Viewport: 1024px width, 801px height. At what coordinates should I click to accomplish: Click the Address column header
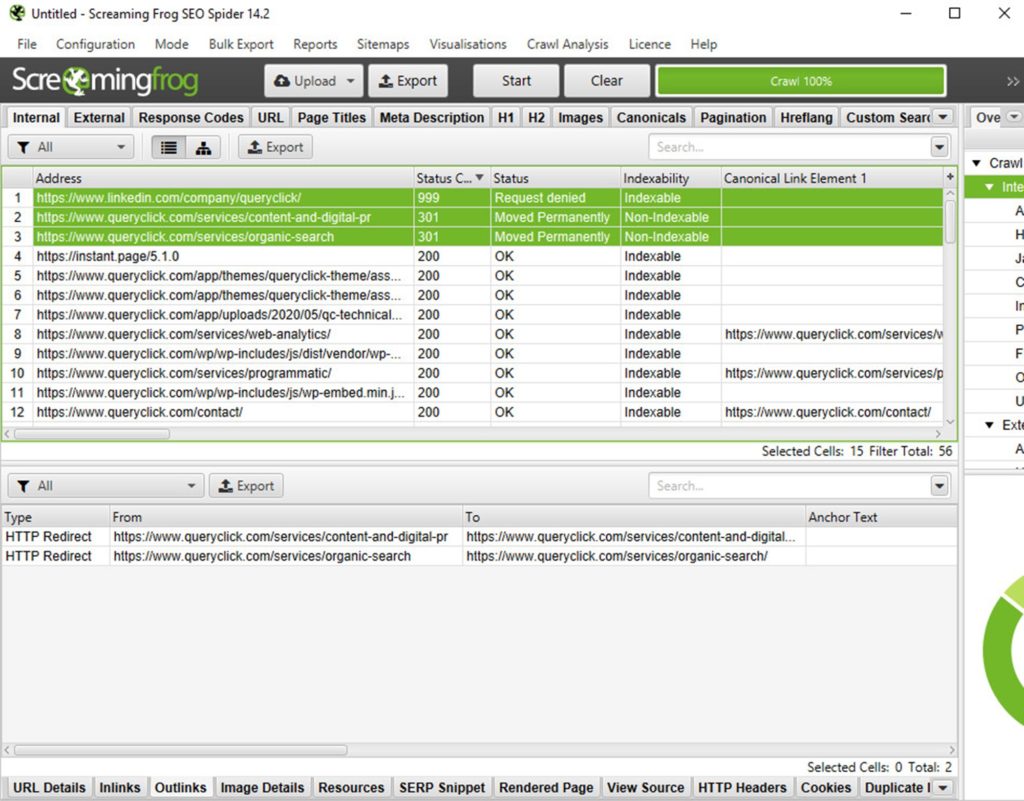223,178
